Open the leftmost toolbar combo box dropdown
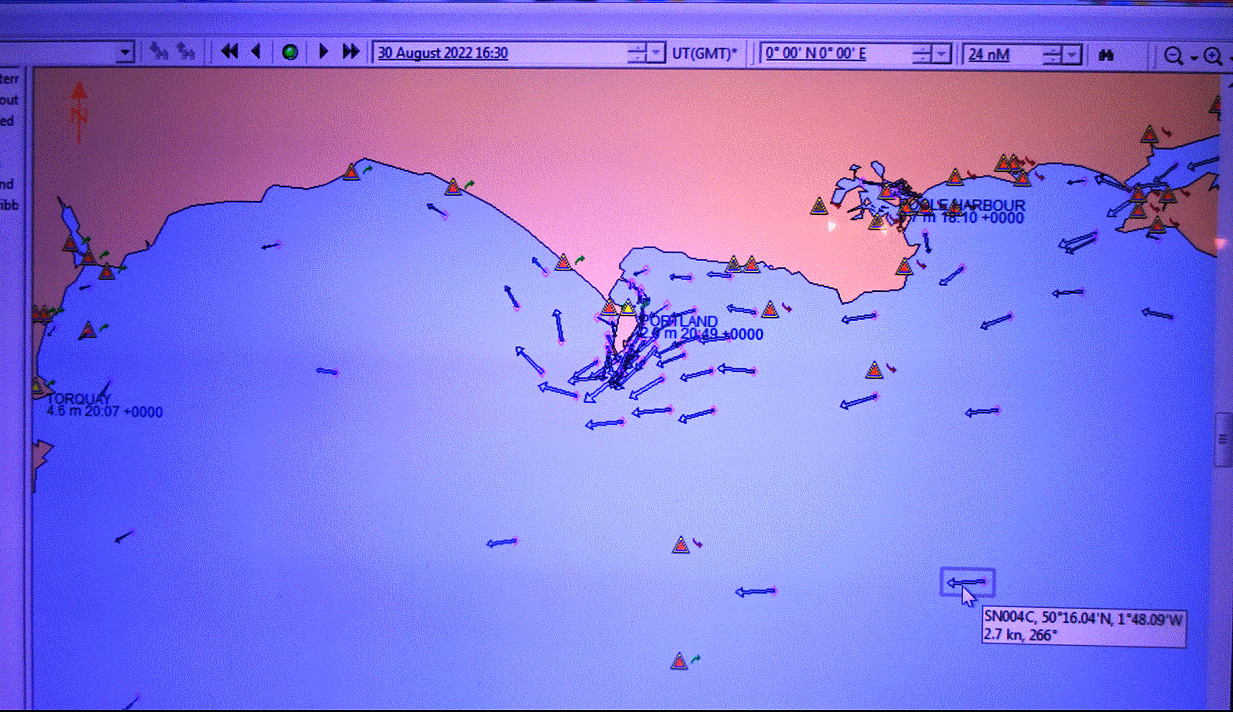1233x712 pixels. pyautogui.click(x=125, y=53)
